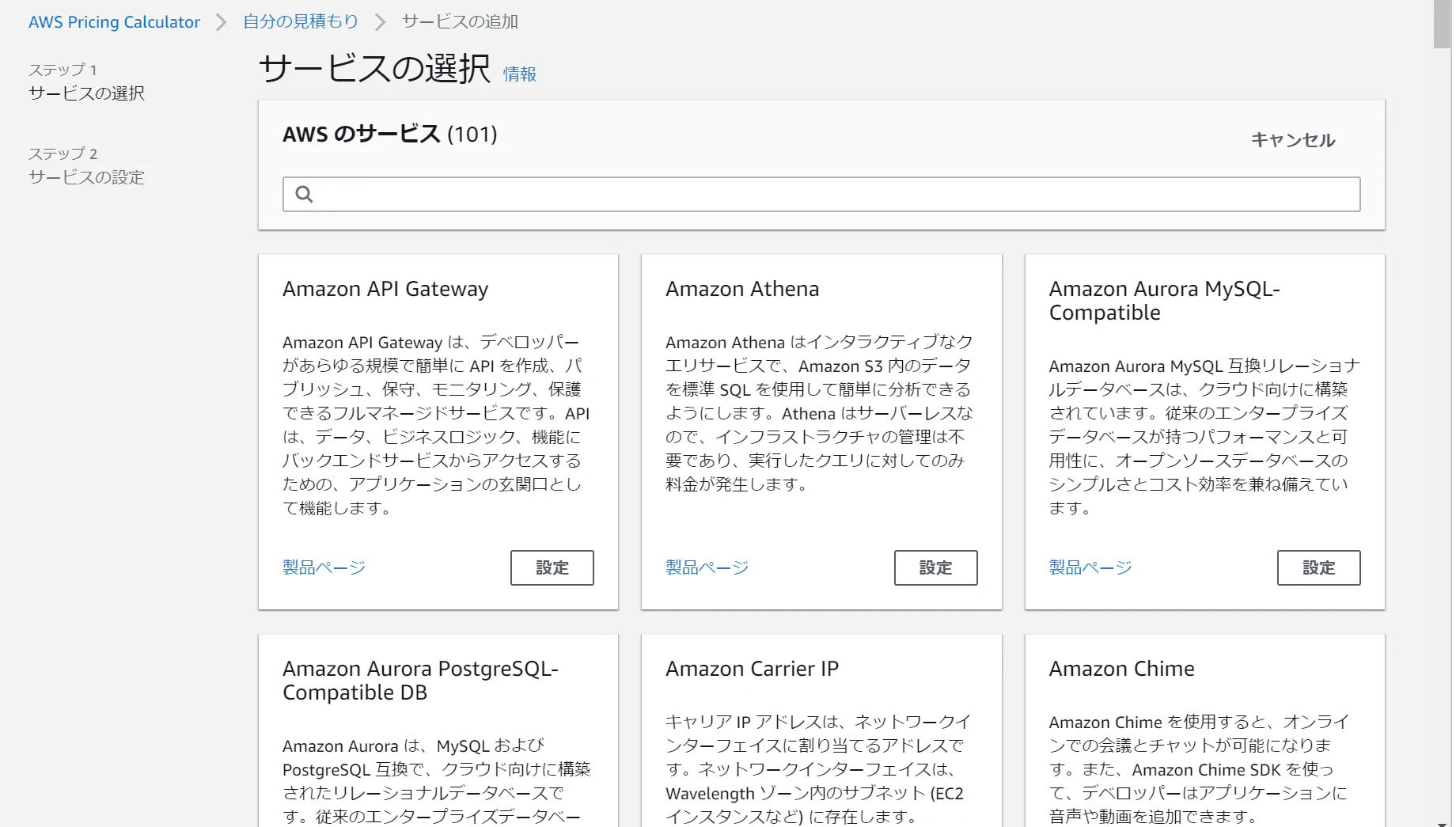Viewport: 1456px width, 827px height.
Task: Select ステップ 1 サービスの選択 in sidebar
Action: click(86, 82)
